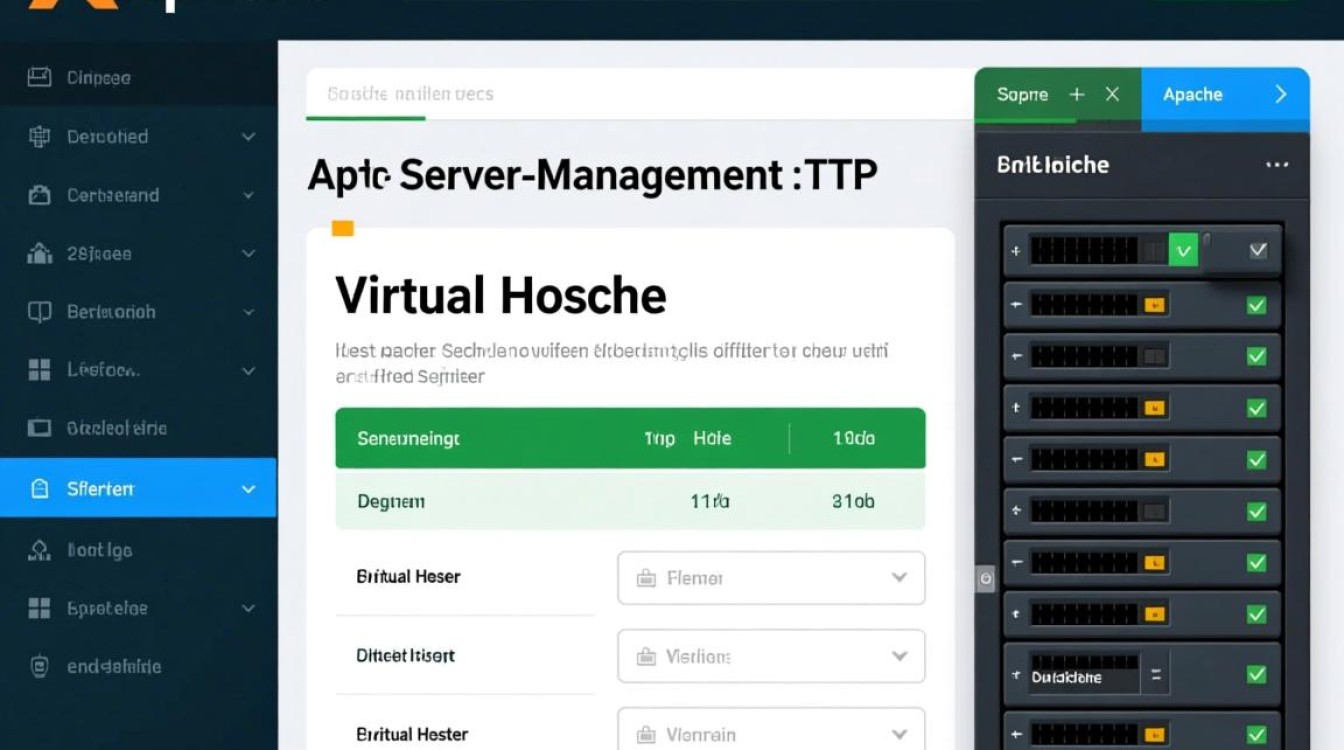The height and width of the screenshot is (750, 1344).
Task: Toggle checkbox on the Dufaidene server row
Action: click(x=1256, y=675)
